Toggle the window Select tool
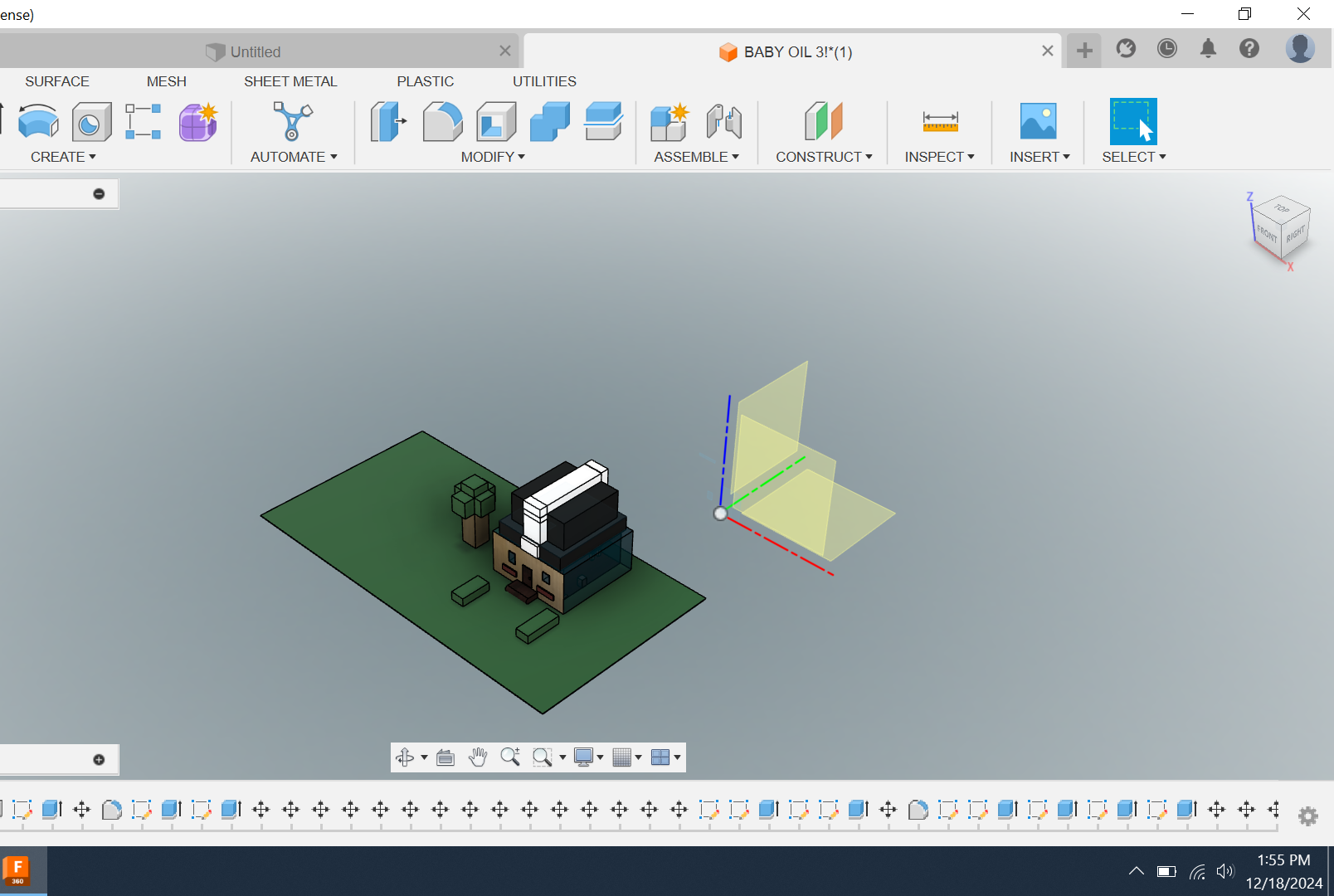The height and width of the screenshot is (896, 1334). click(x=1133, y=122)
